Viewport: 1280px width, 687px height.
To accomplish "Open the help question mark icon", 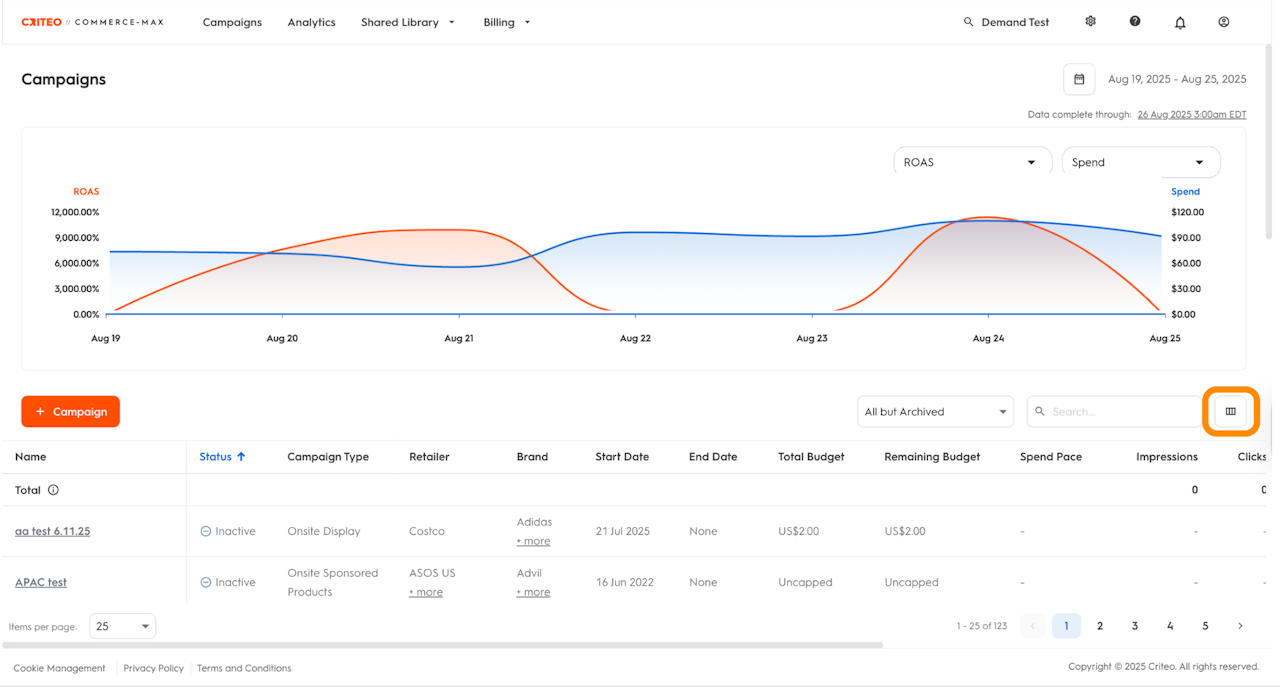I will (x=1135, y=21).
